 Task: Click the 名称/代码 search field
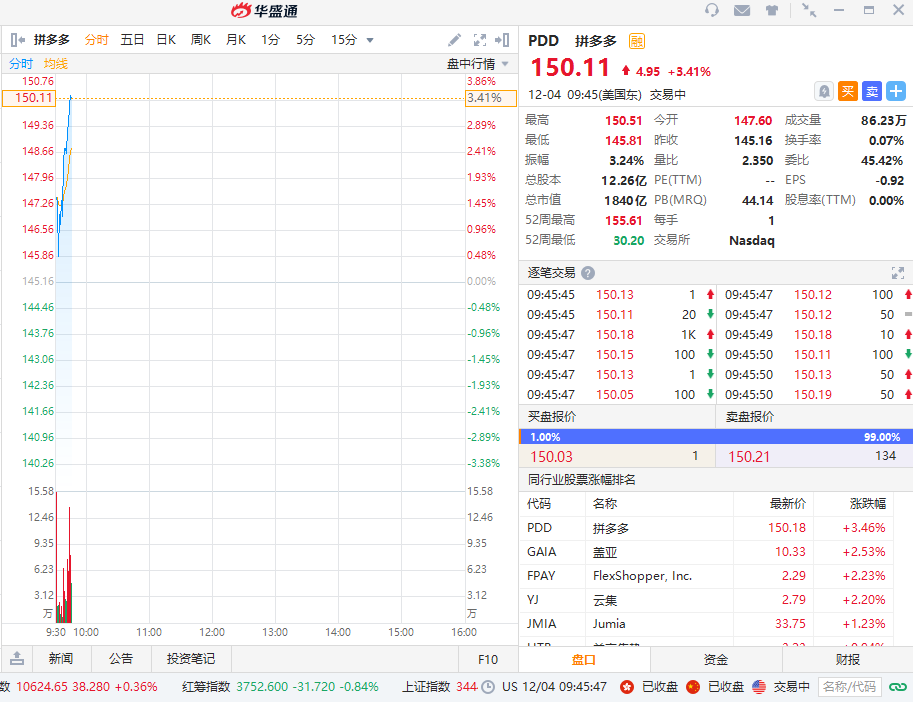click(849, 687)
